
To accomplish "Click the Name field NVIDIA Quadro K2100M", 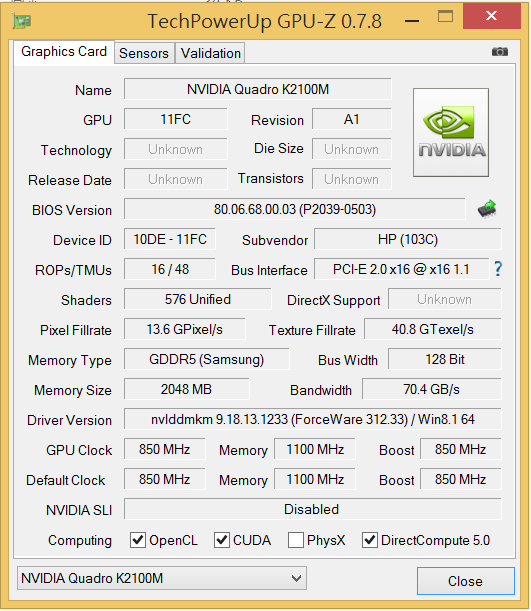I will [258, 89].
